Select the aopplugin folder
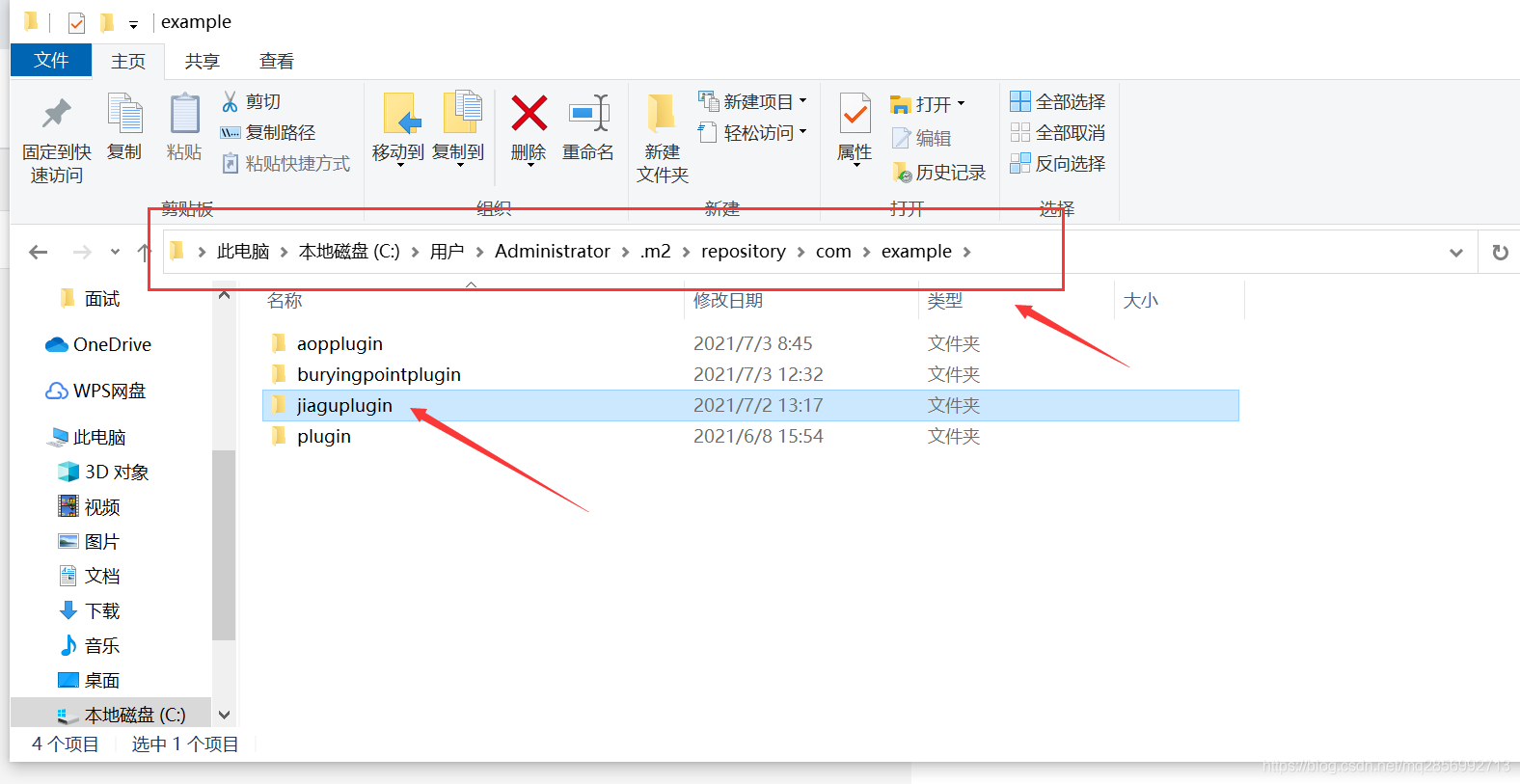The height and width of the screenshot is (784, 1520). point(339,343)
